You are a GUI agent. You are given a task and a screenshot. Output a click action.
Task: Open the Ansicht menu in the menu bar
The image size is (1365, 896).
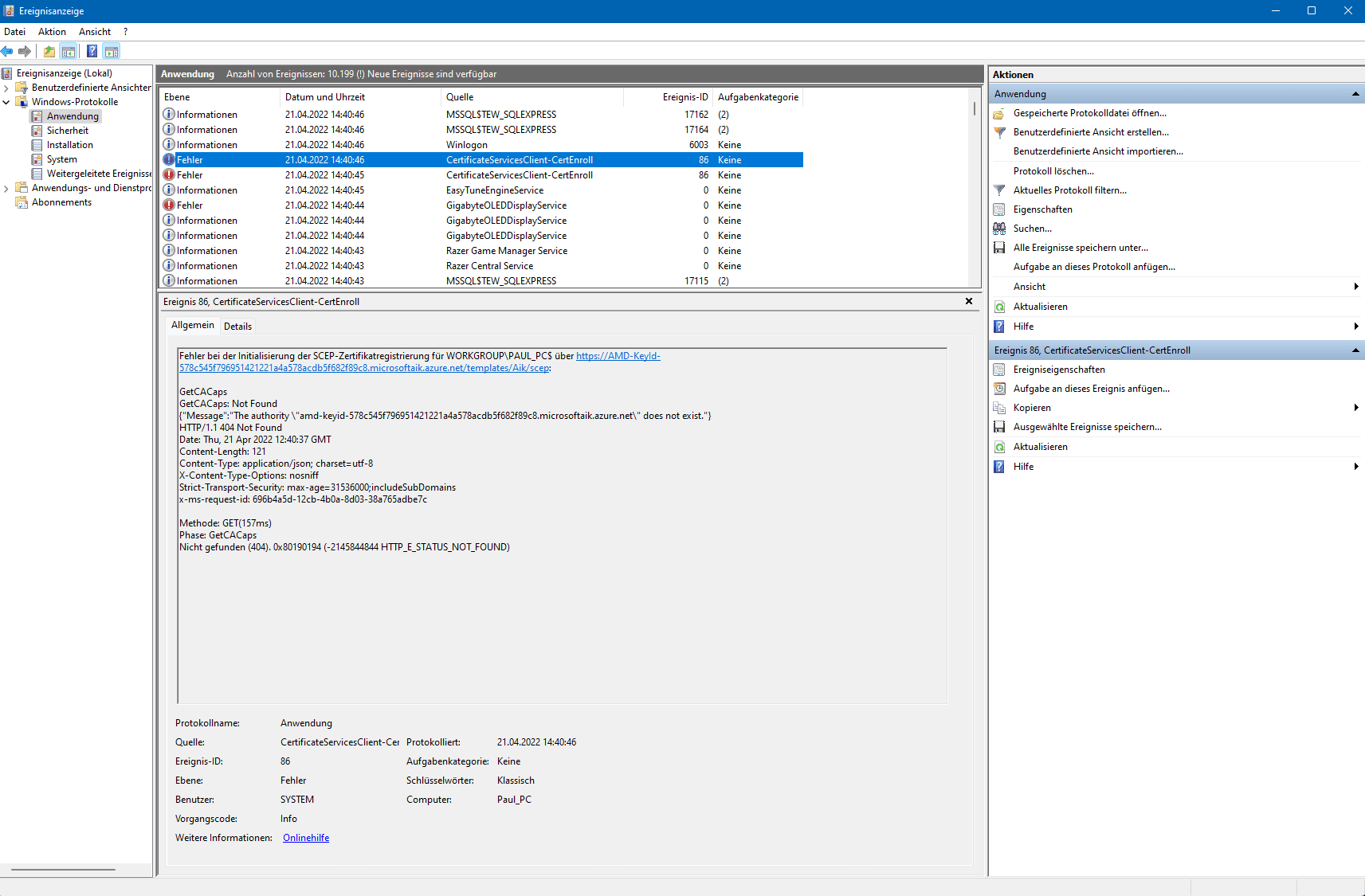point(95,32)
